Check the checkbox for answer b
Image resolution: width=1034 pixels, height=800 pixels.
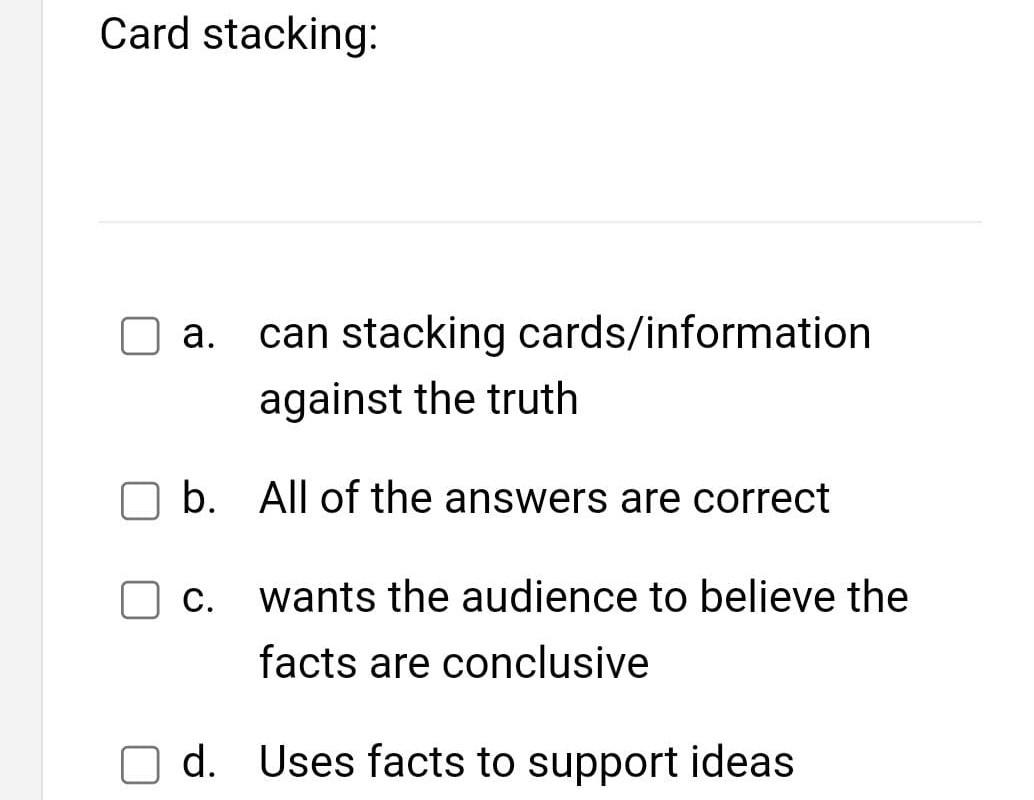point(140,502)
